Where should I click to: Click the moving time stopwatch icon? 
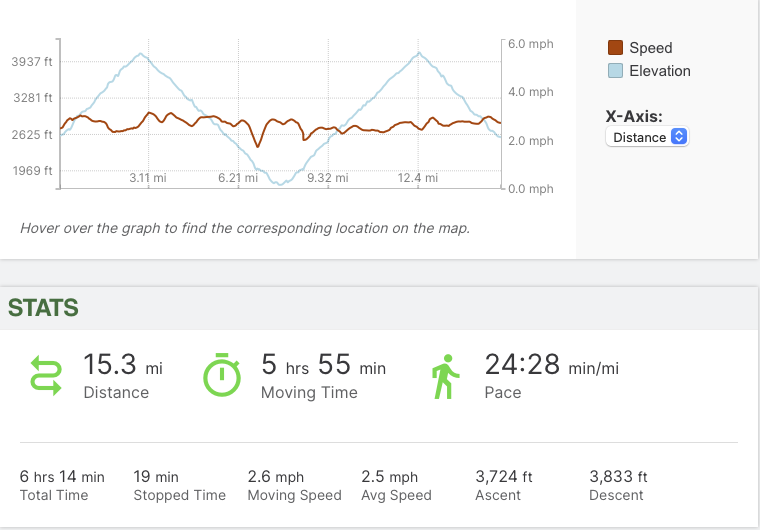pos(222,375)
